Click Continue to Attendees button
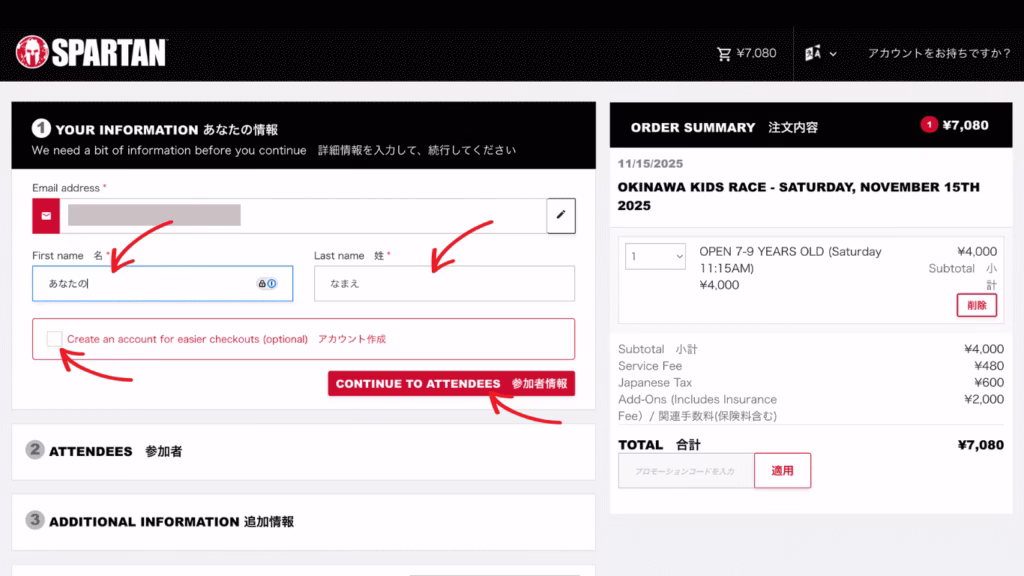 [451, 383]
